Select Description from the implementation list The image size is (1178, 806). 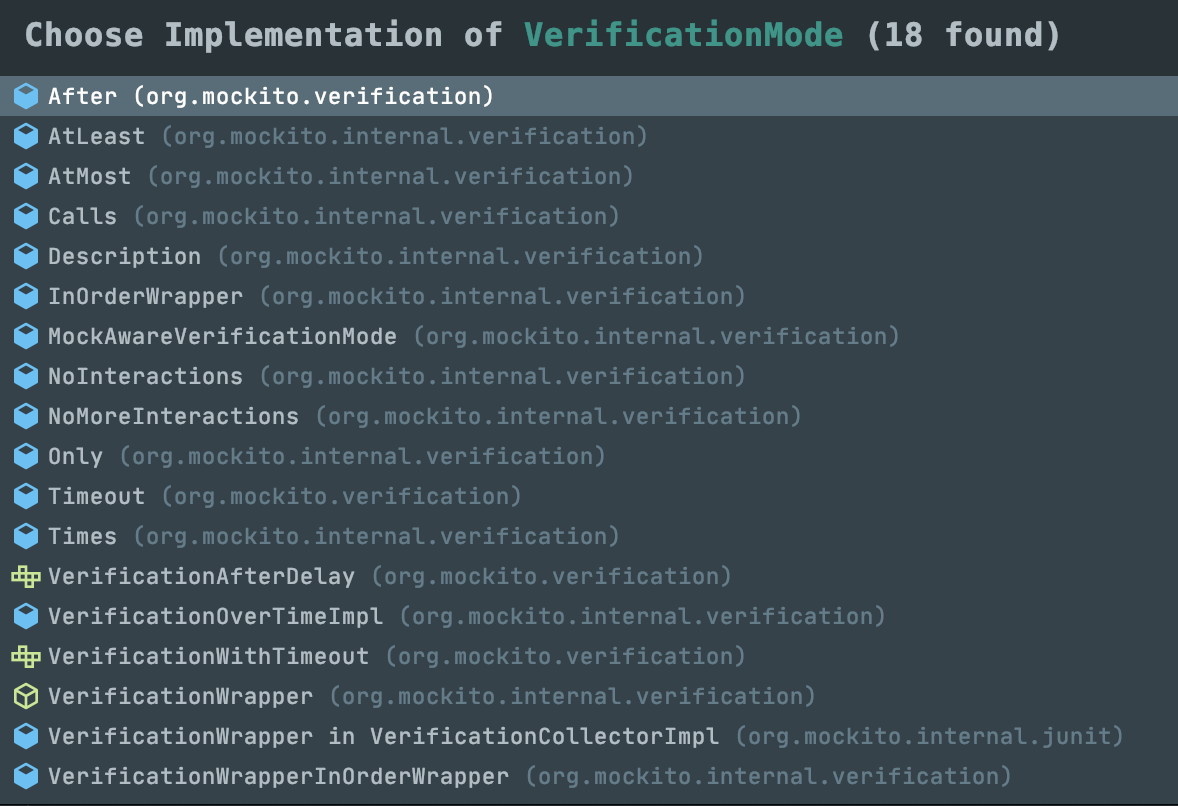tap(124, 256)
